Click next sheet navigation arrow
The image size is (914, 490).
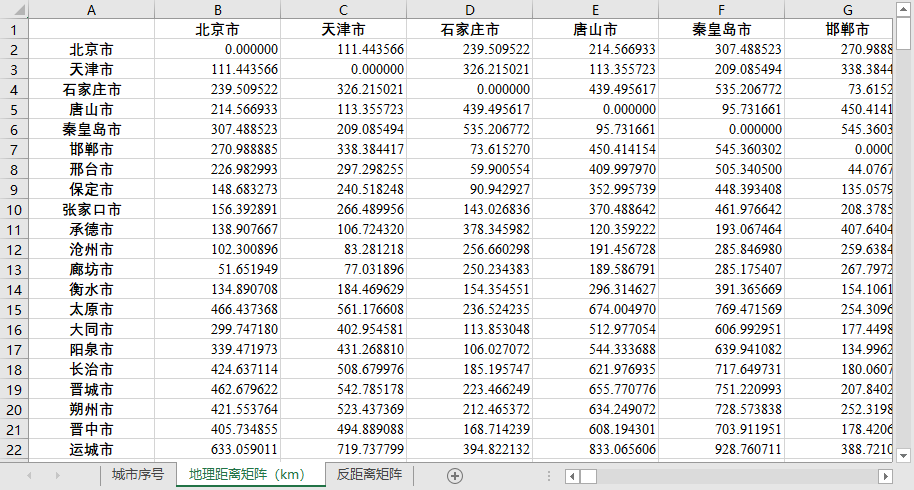click(57, 476)
